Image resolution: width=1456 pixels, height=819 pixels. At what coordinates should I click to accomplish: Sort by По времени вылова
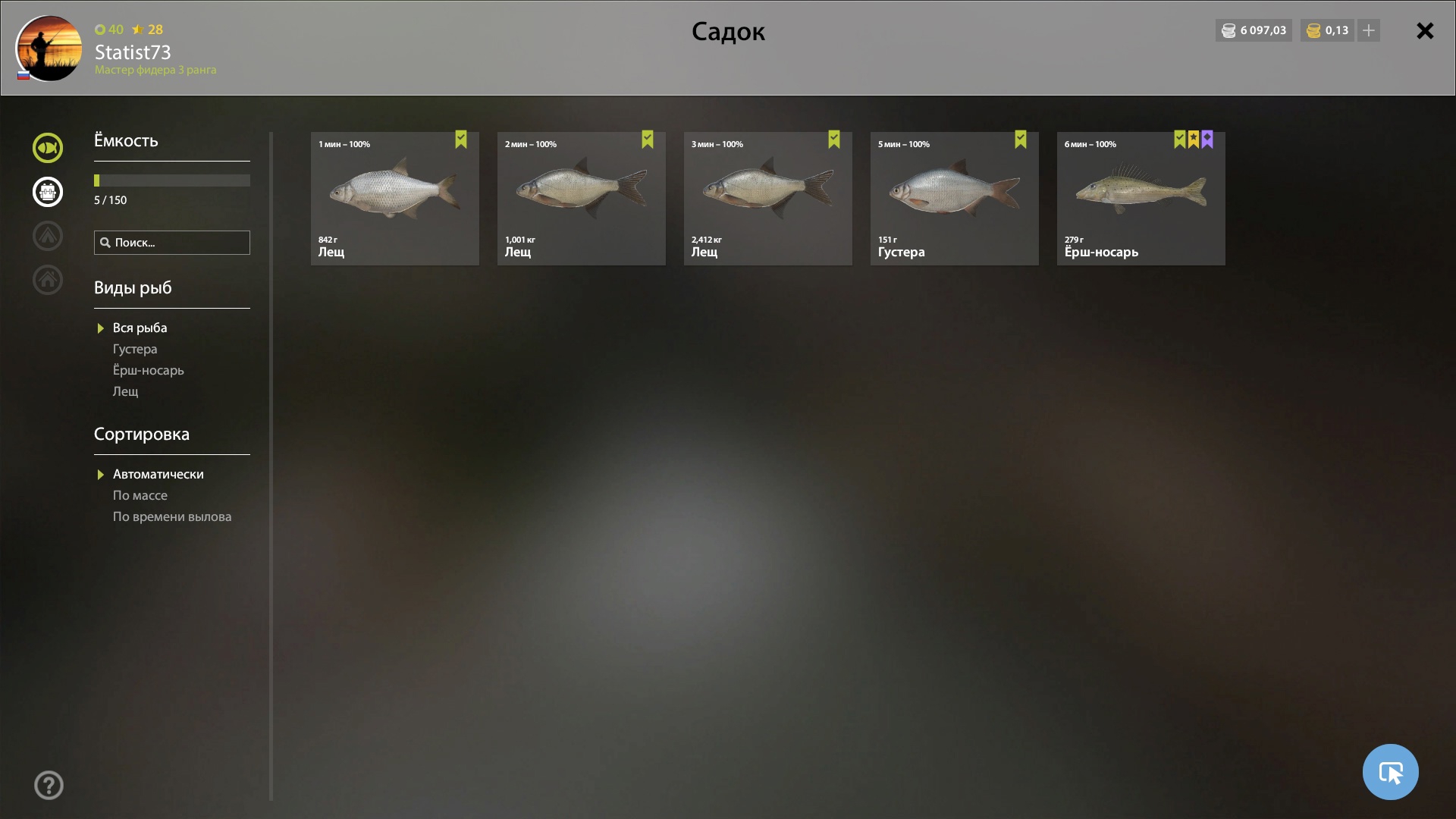[172, 516]
